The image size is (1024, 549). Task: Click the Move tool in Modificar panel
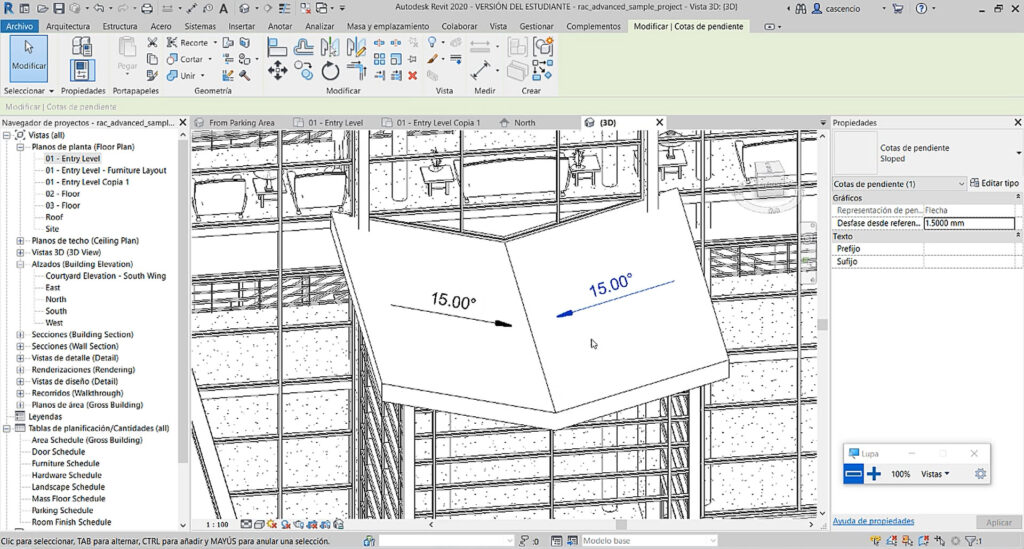click(x=277, y=70)
